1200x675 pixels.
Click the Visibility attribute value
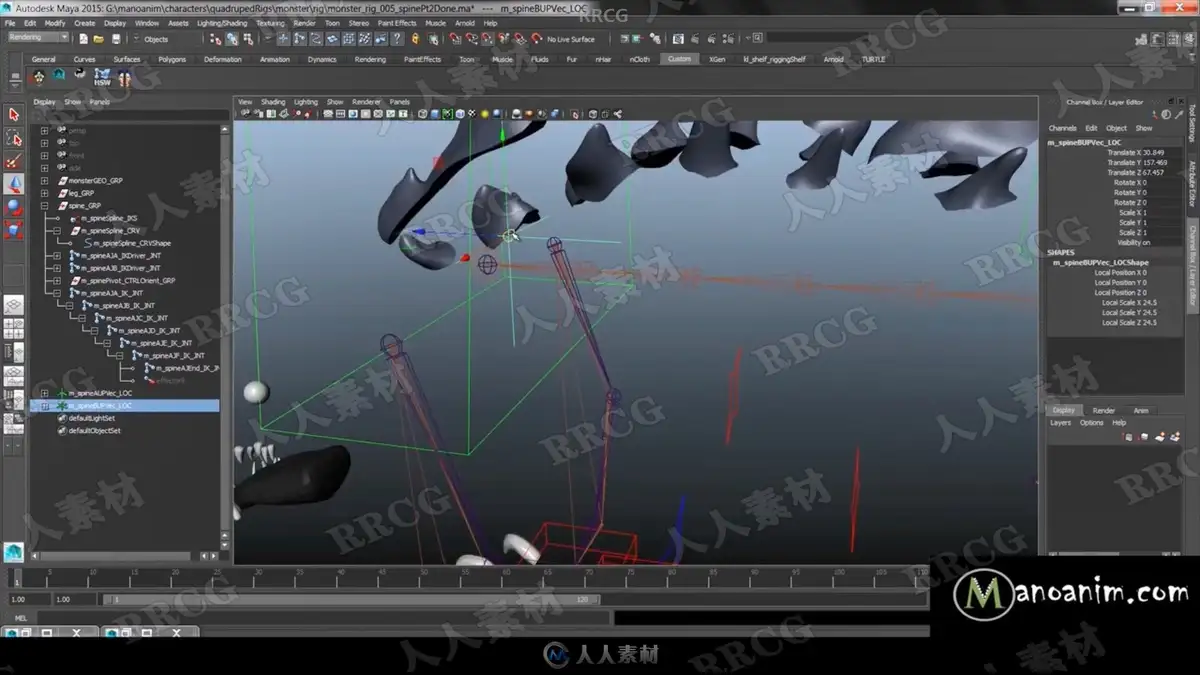(1160, 242)
